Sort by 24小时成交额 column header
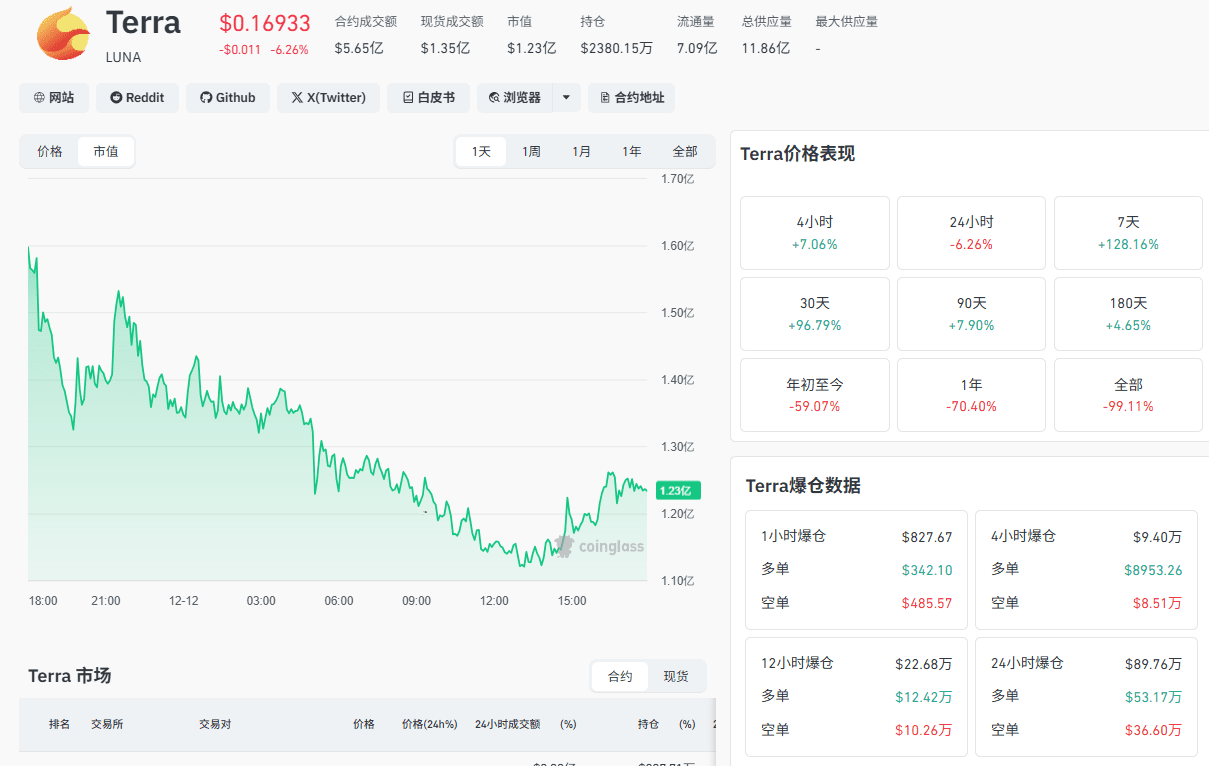Image resolution: width=1209 pixels, height=766 pixels. point(507,724)
